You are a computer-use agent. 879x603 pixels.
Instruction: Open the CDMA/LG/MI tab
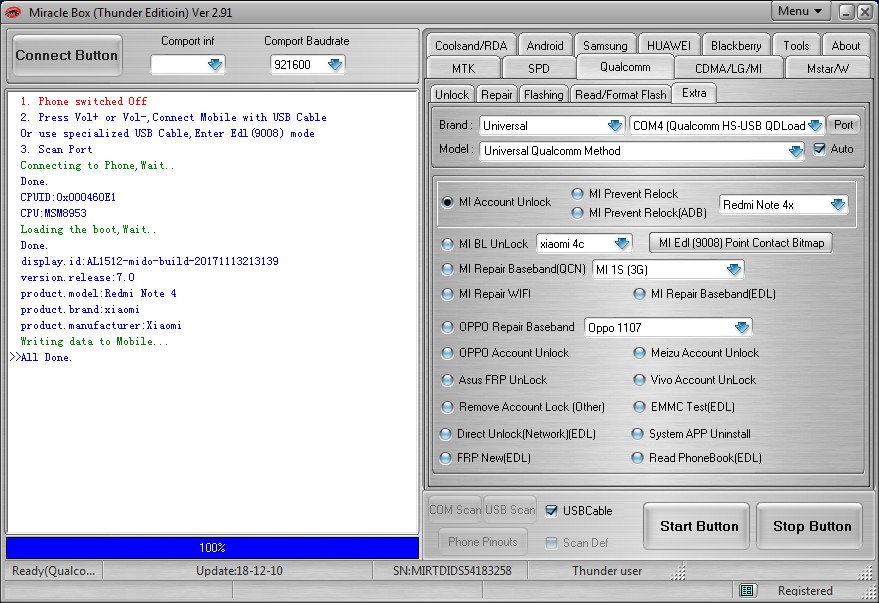[728, 68]
